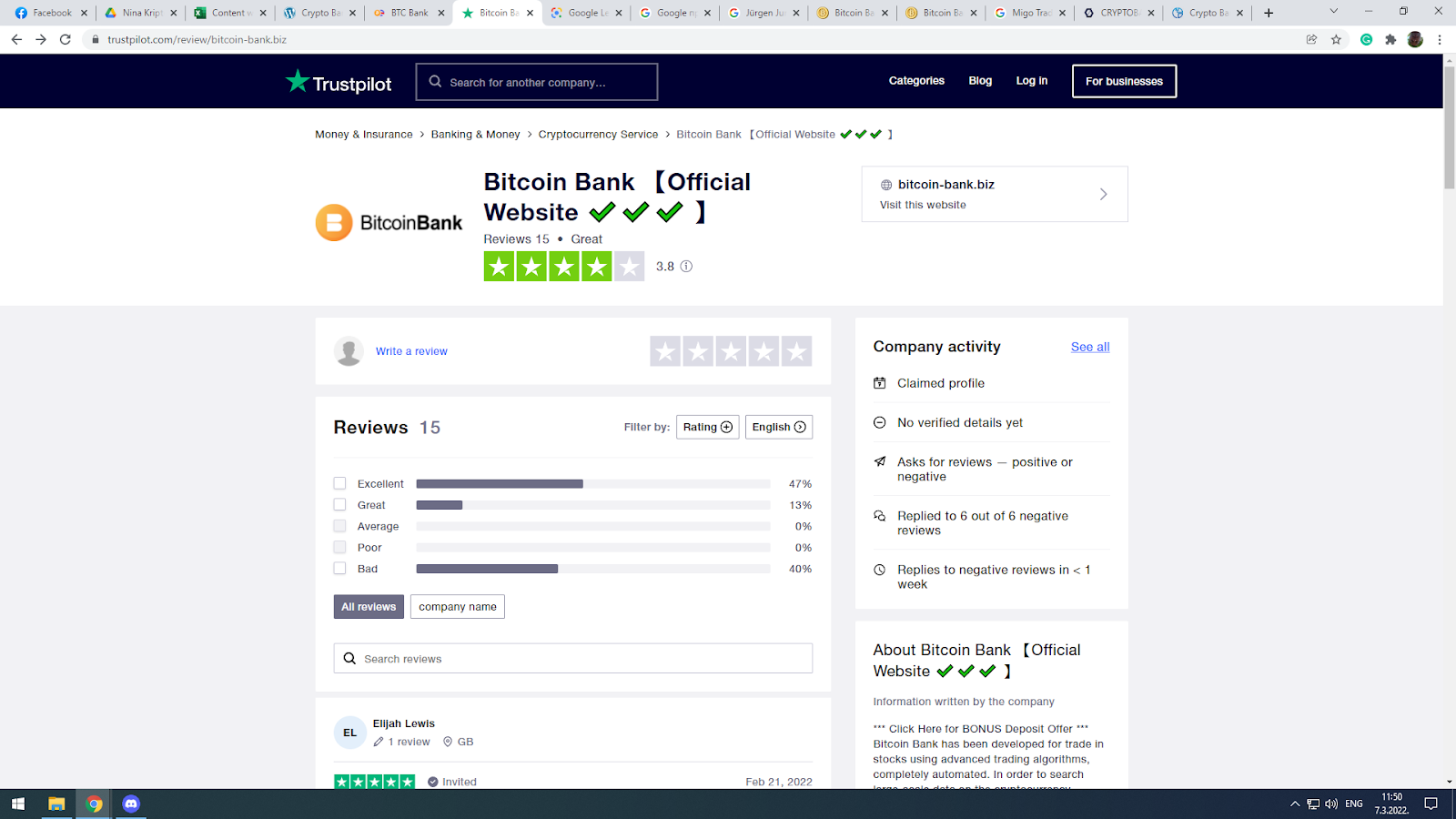
Task: Open the Blog link in header
Action: (x=980, y=81)
